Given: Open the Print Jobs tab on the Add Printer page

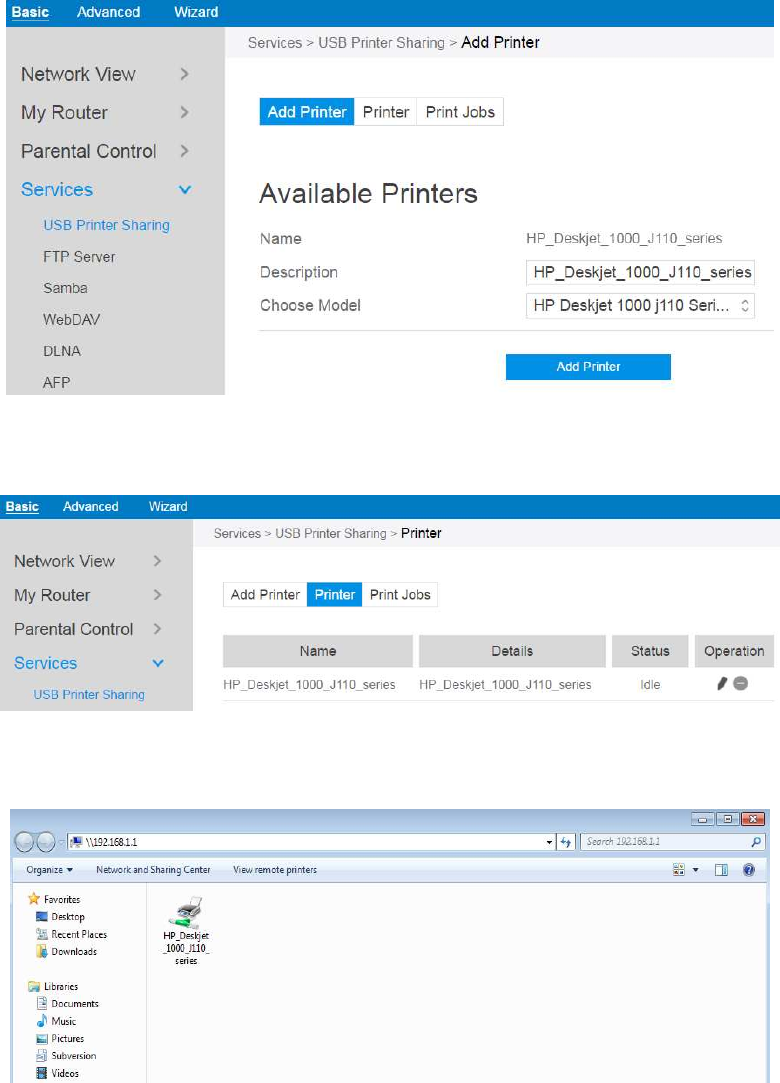Looking at the screenshot, I should tap(460, 112).
